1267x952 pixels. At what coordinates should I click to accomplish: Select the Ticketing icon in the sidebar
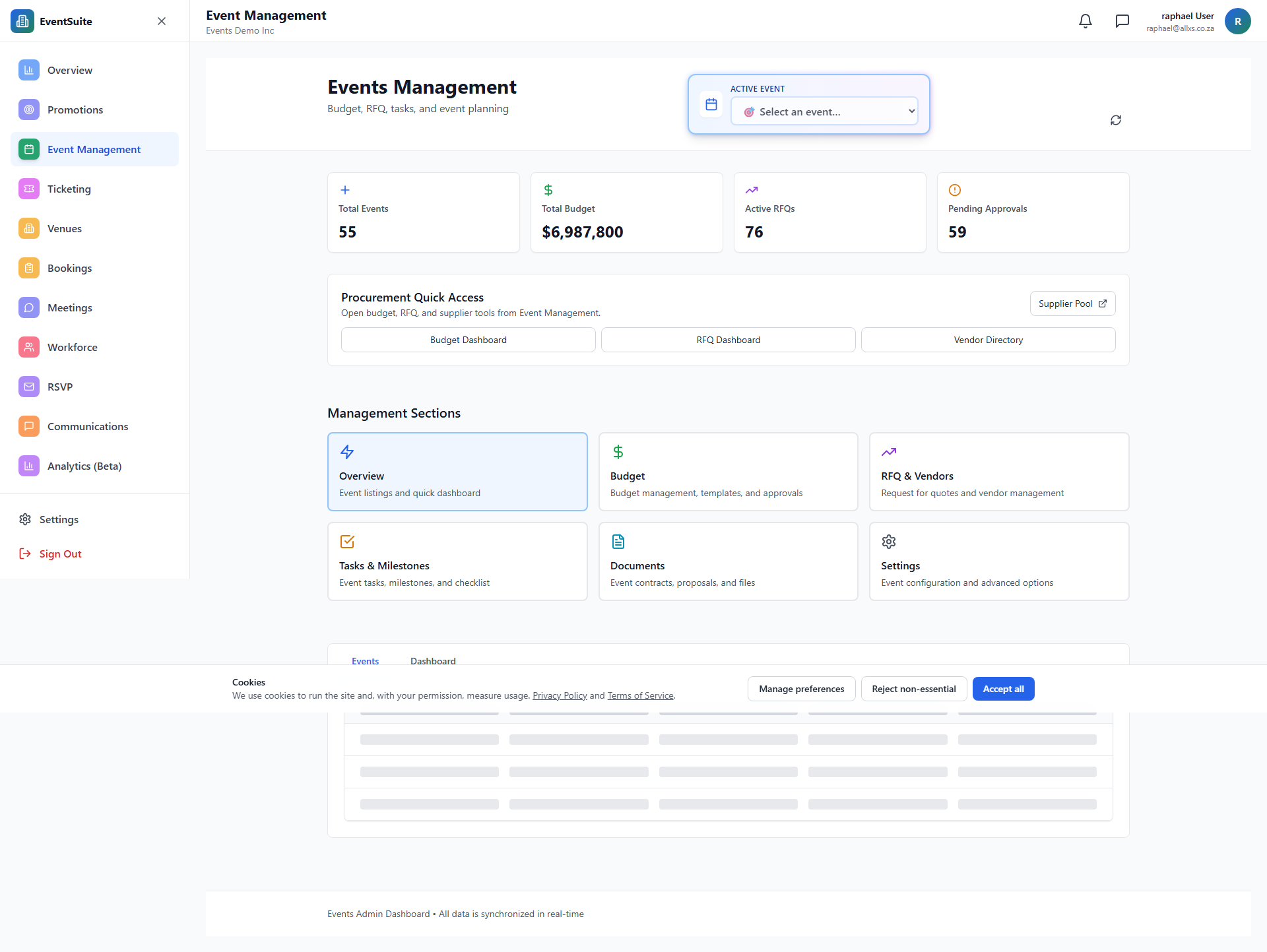(28, 189)
